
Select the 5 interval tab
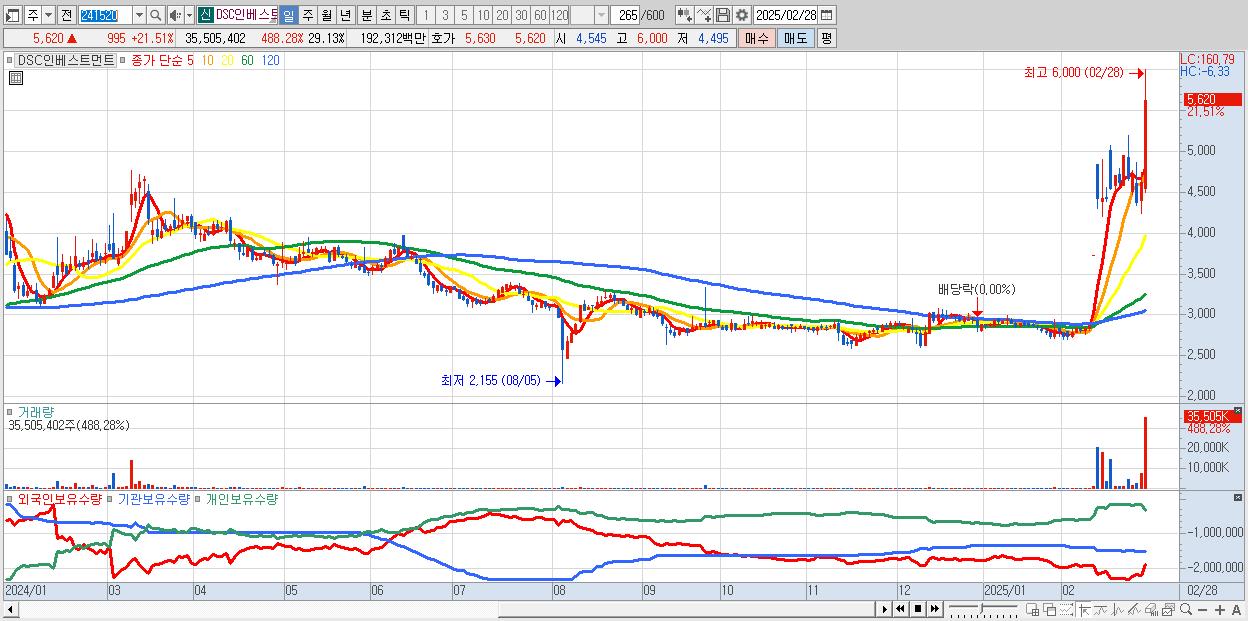(464, 15)
